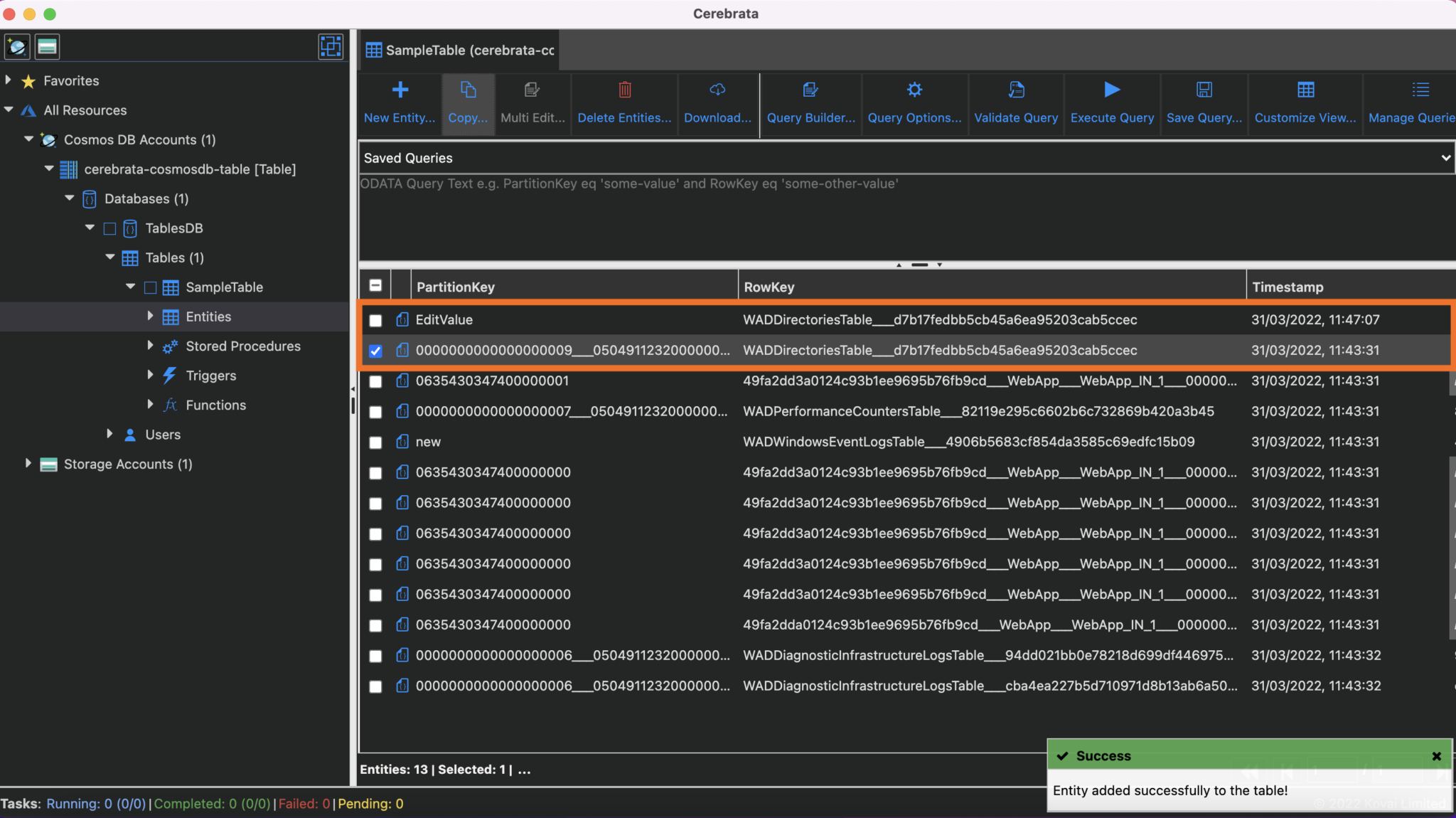Expand the Storage Accounts (1) node
1456x818 pixels.
coord(28,463)
